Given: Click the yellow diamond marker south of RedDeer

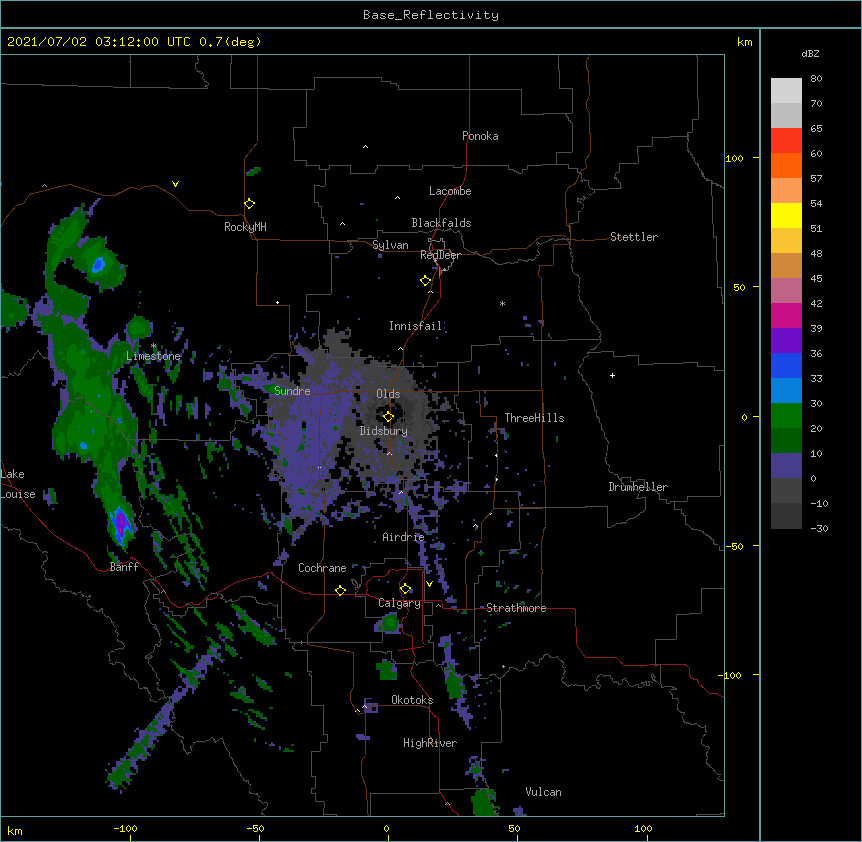Looking at the screenshot, I should pyautogui.click(x=425, y=280).
